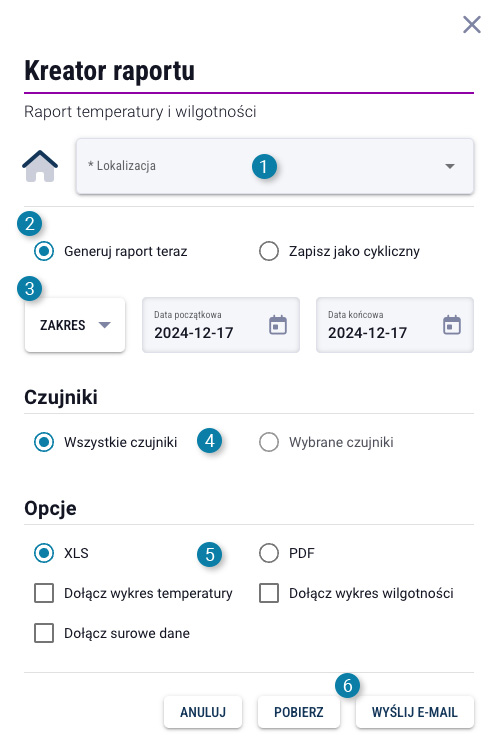Click the Data początkowa date field
The width and height of the screenshot is (498, 752).
221,325
